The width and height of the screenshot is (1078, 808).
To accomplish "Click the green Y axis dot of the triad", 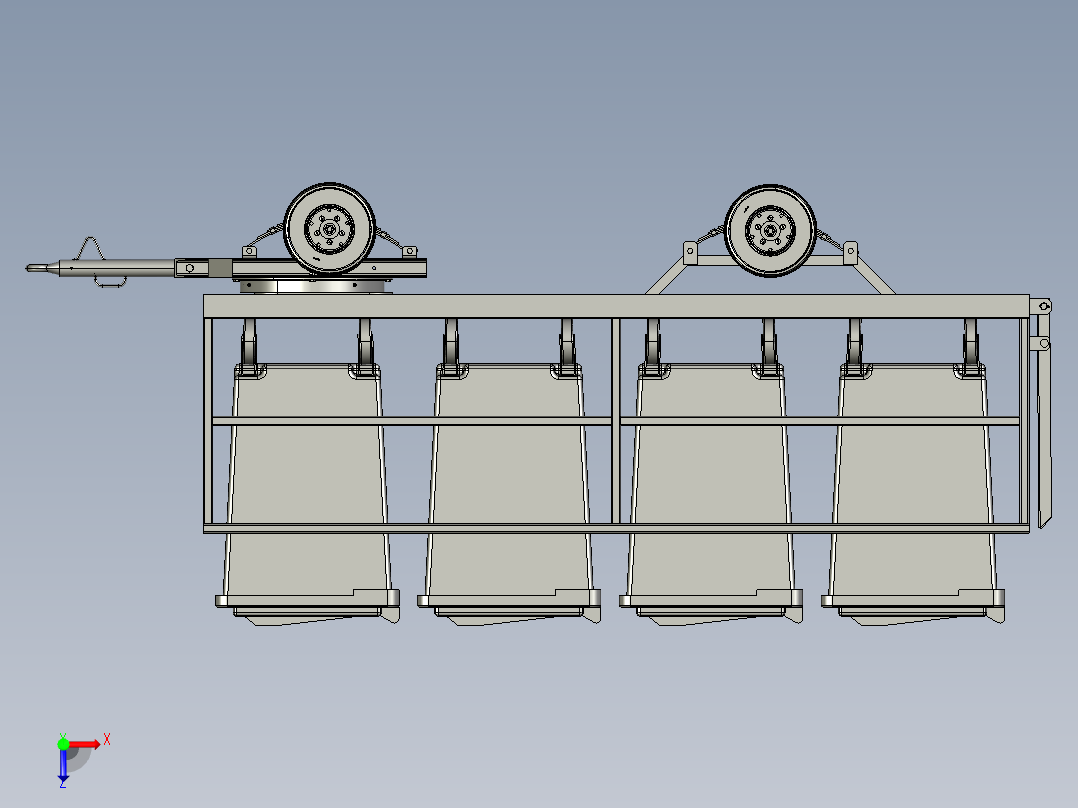I will pos(63,744).
